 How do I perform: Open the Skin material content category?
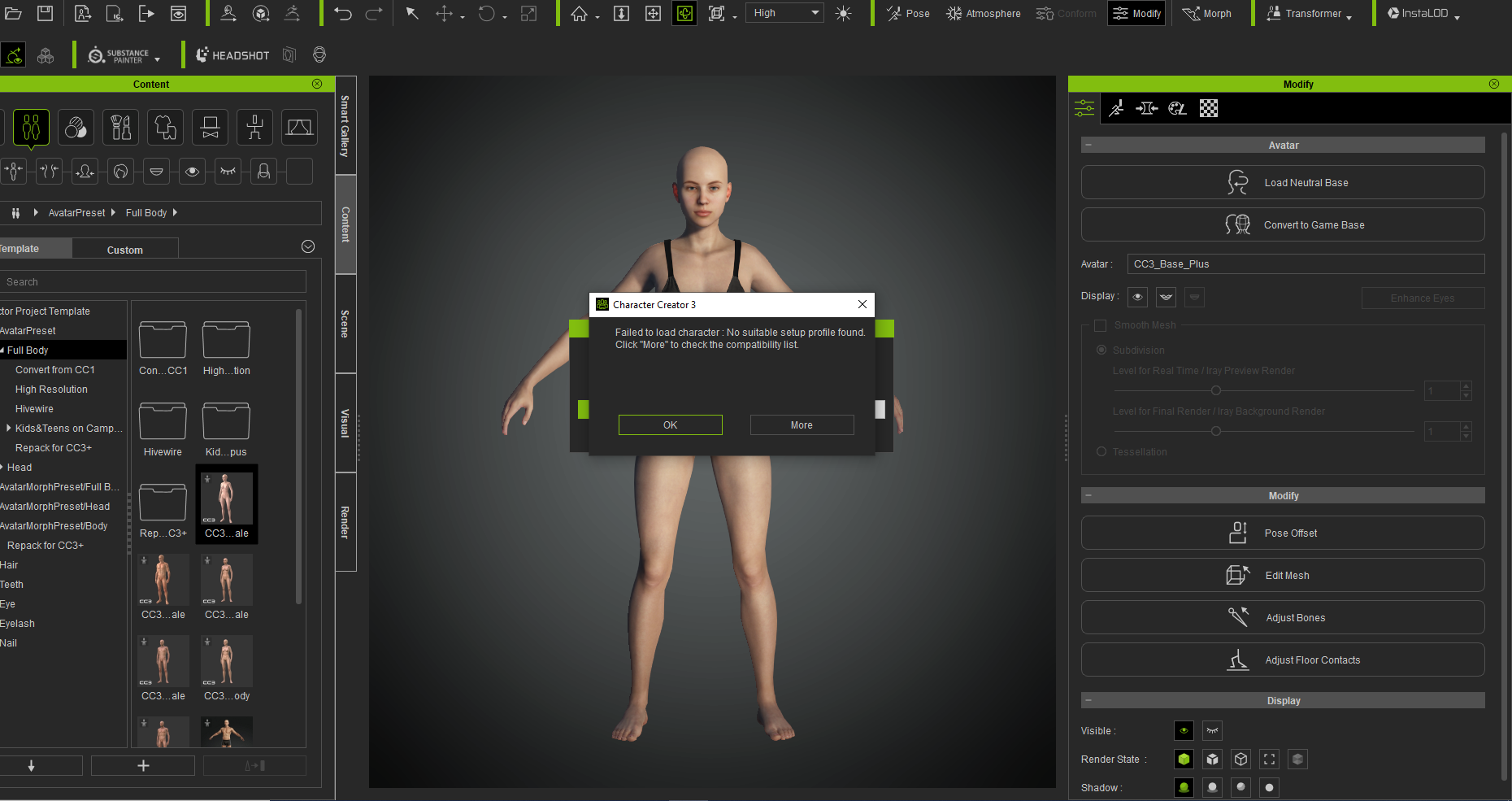click(x=76, y=128)
